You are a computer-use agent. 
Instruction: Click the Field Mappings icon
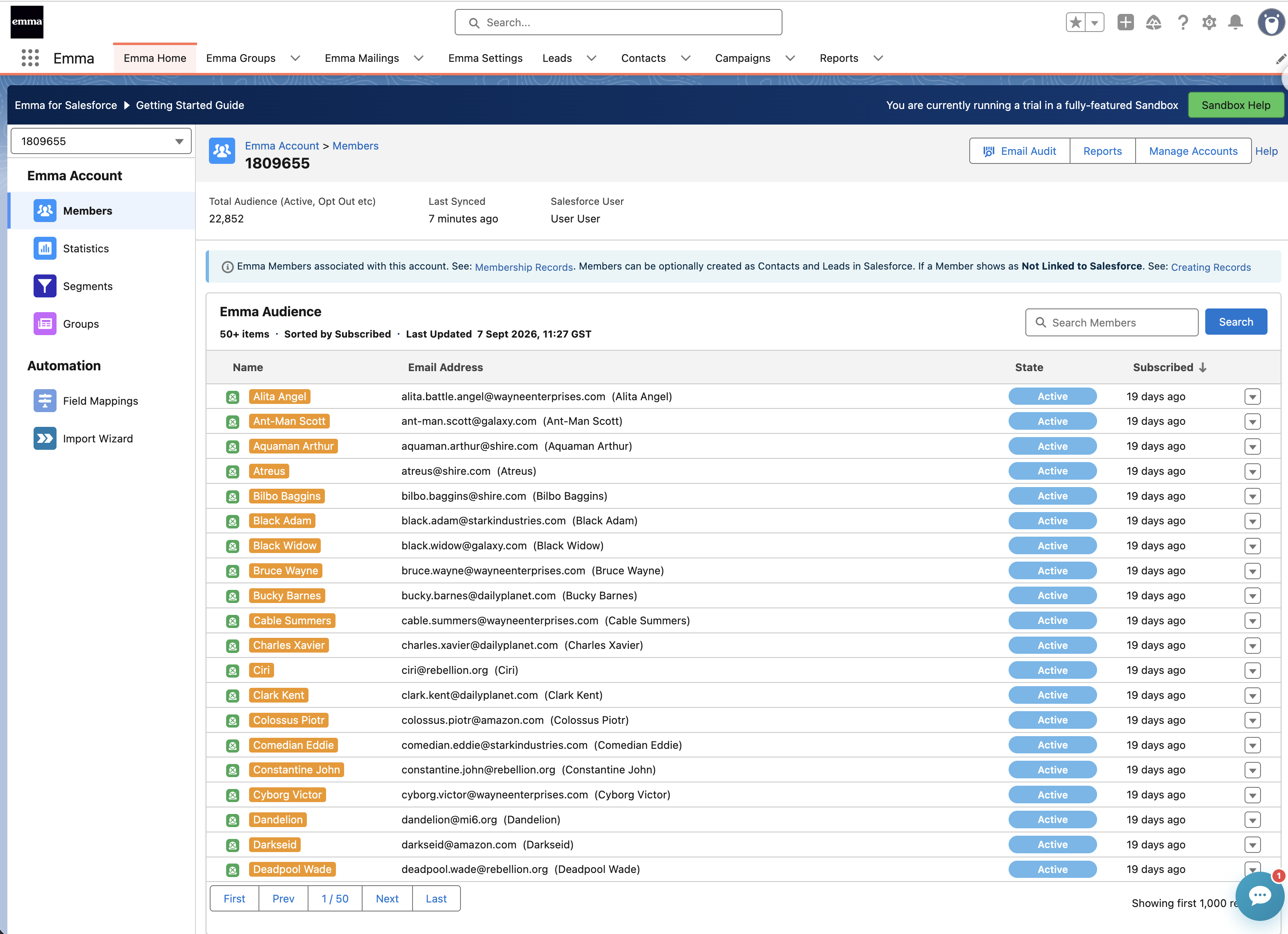click(x=45, y=401)
